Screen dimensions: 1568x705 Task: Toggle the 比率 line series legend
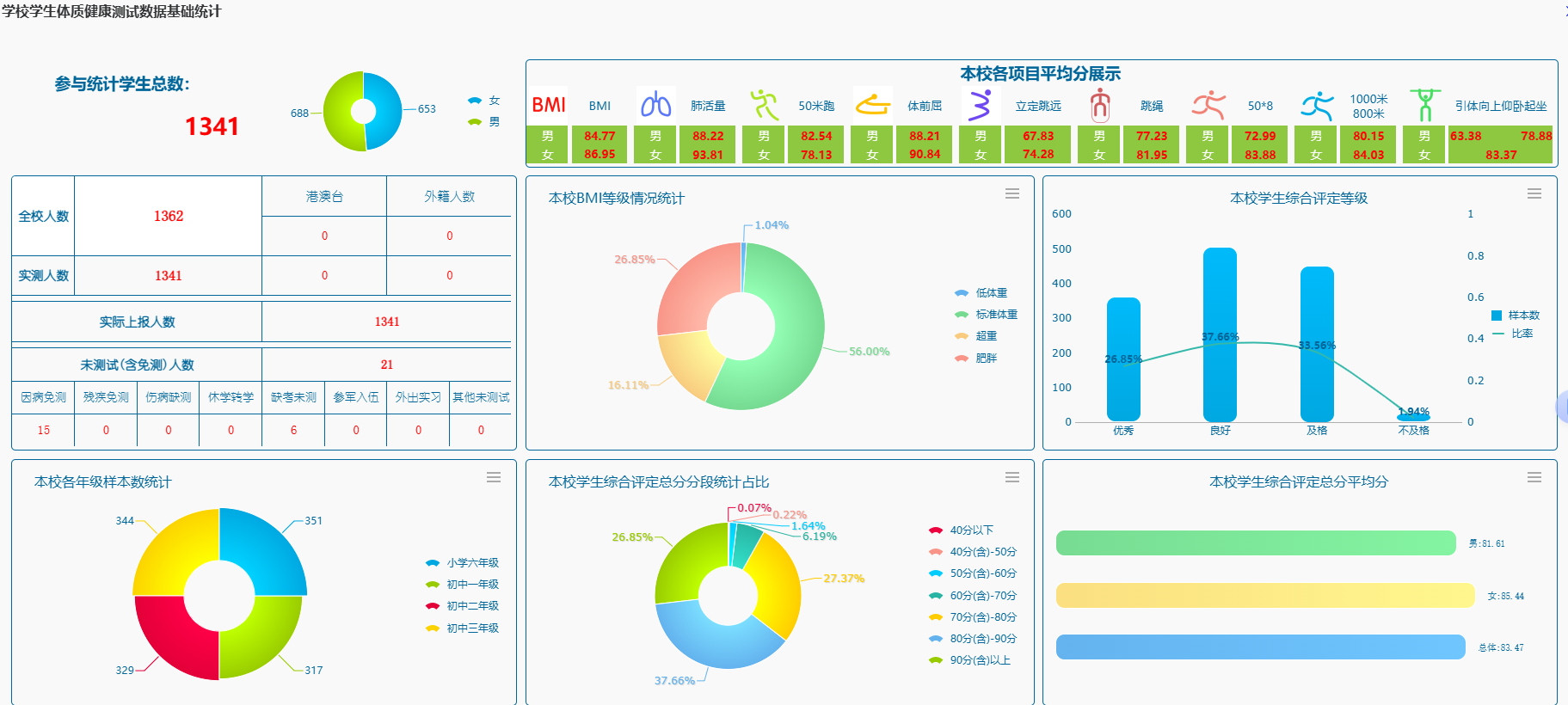[1514, 334]
